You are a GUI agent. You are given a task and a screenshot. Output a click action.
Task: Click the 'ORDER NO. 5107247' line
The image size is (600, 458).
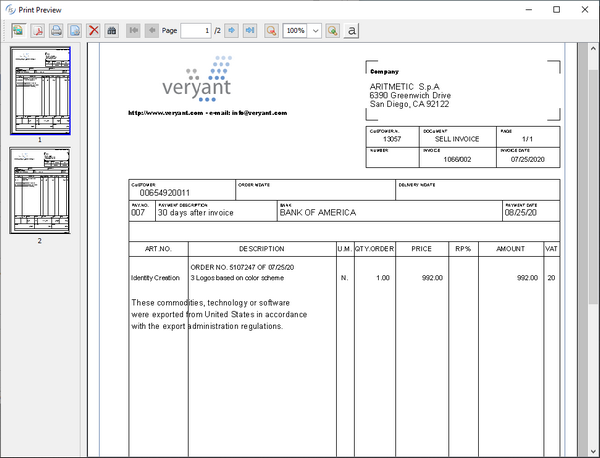tap(242, 267)
